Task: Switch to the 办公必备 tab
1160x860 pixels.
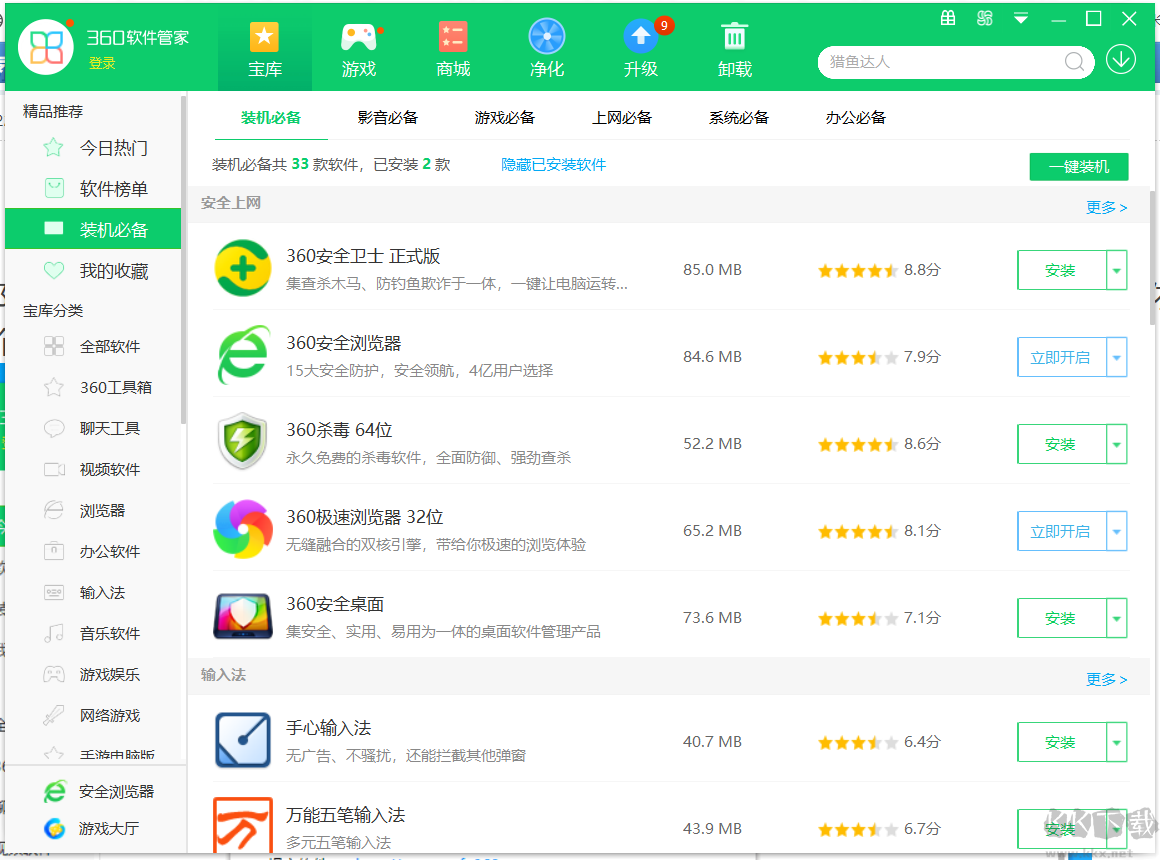Action: 855,117
